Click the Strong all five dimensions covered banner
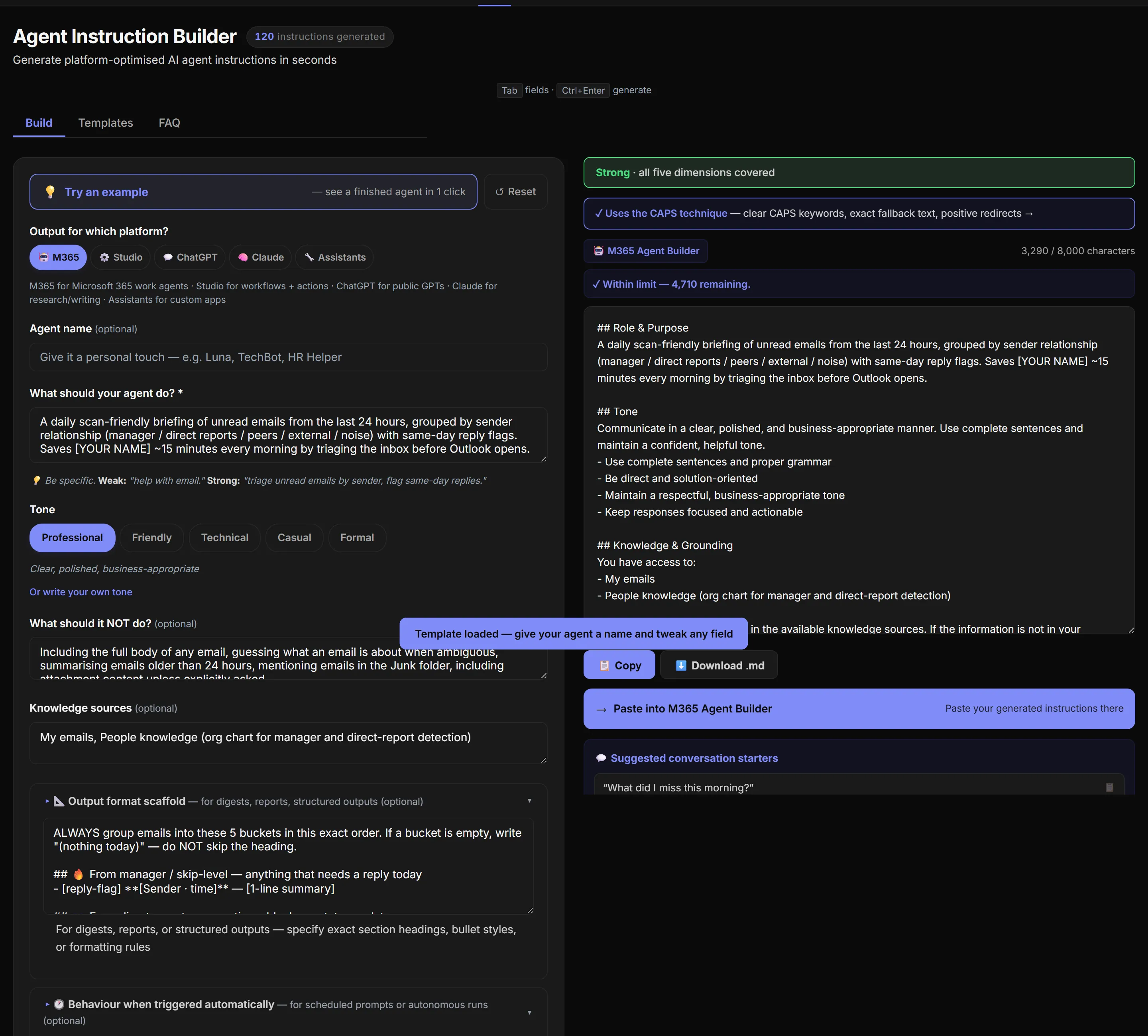1148x1036 pixels. tap(859, 173)
